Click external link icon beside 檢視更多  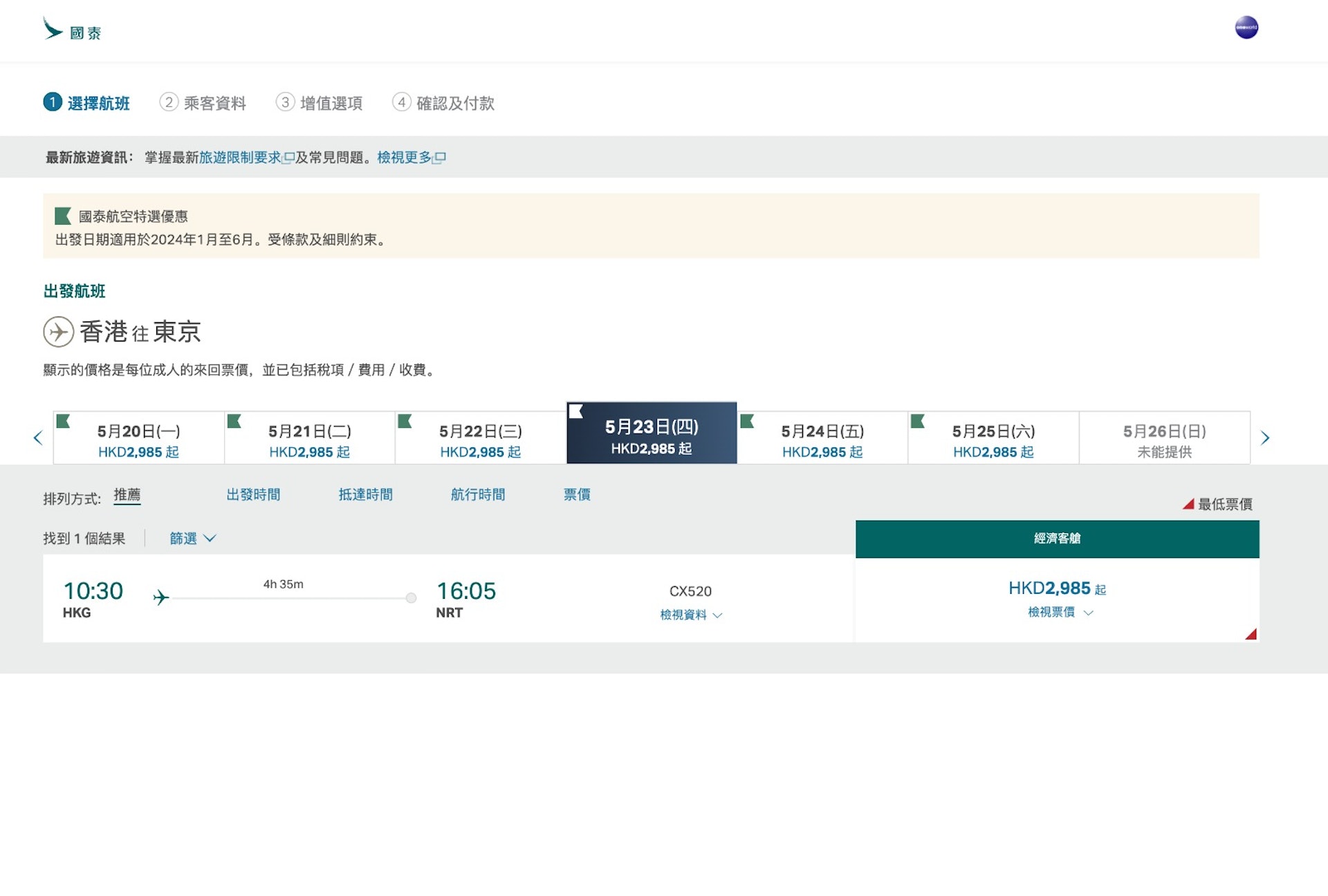click(440, 158)
